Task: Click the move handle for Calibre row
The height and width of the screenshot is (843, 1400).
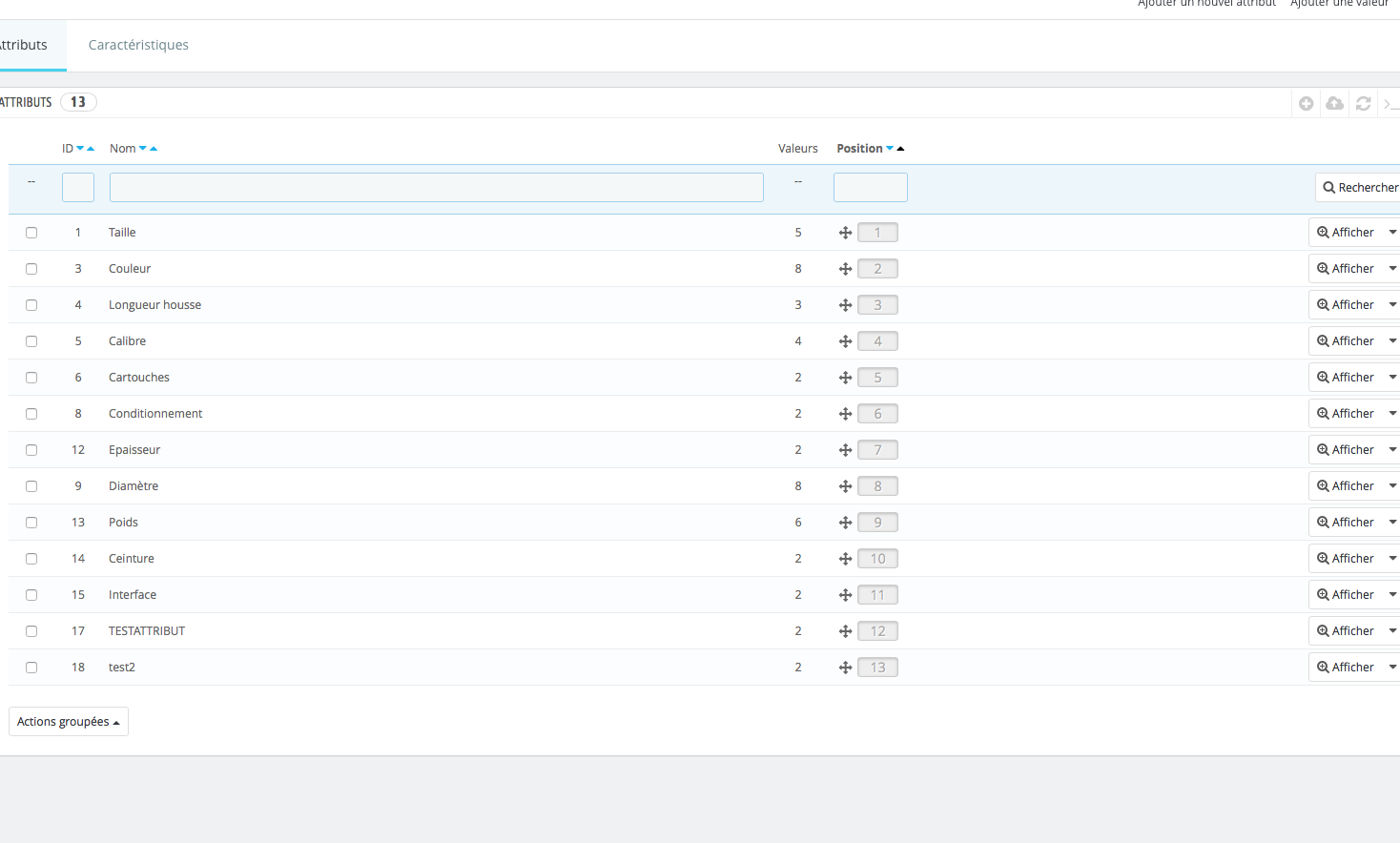Action: click(x=845, y=341)
